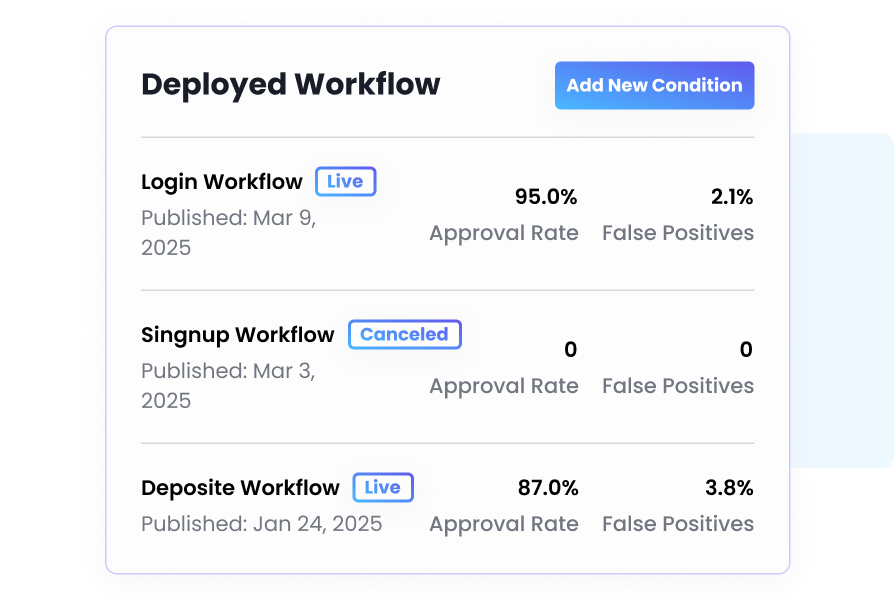Viewport: 894px width, 600px height.
Task: Click the 87.0% approval rate value
Action: pyautogui.click(x=547, y=488)
